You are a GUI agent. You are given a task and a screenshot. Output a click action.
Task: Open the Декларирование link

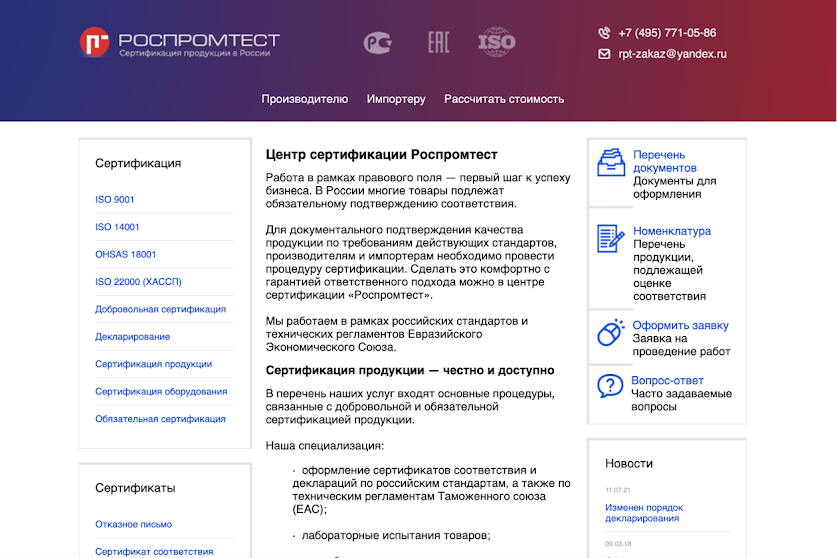(x=132, y=336)
